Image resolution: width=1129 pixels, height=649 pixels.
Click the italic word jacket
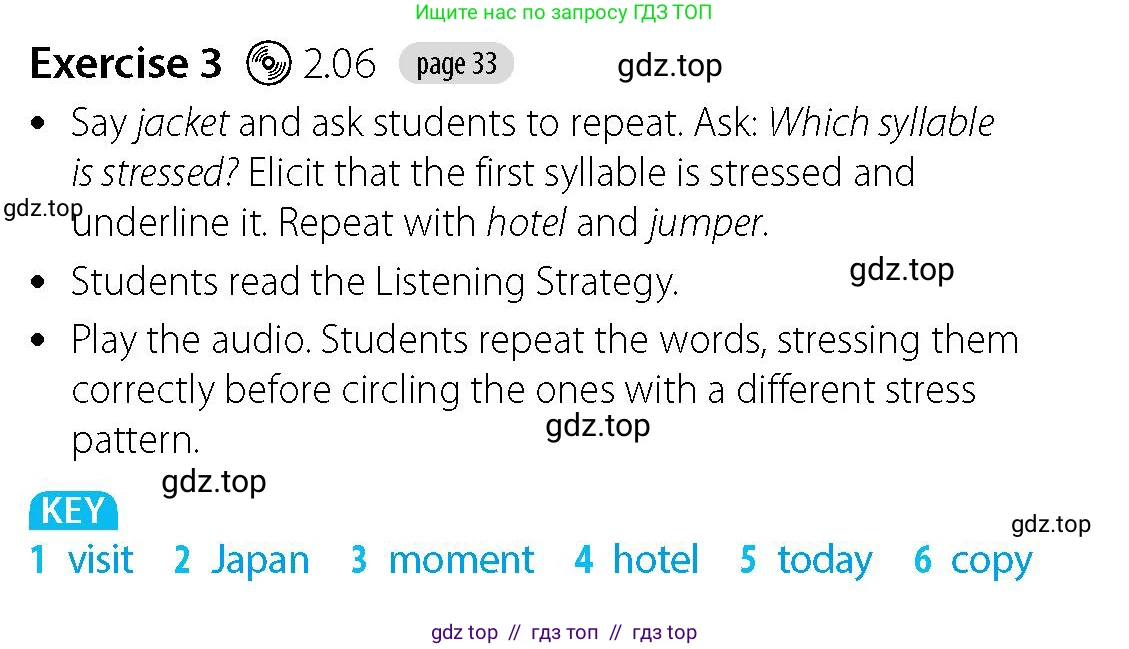(x=182, y=123)
